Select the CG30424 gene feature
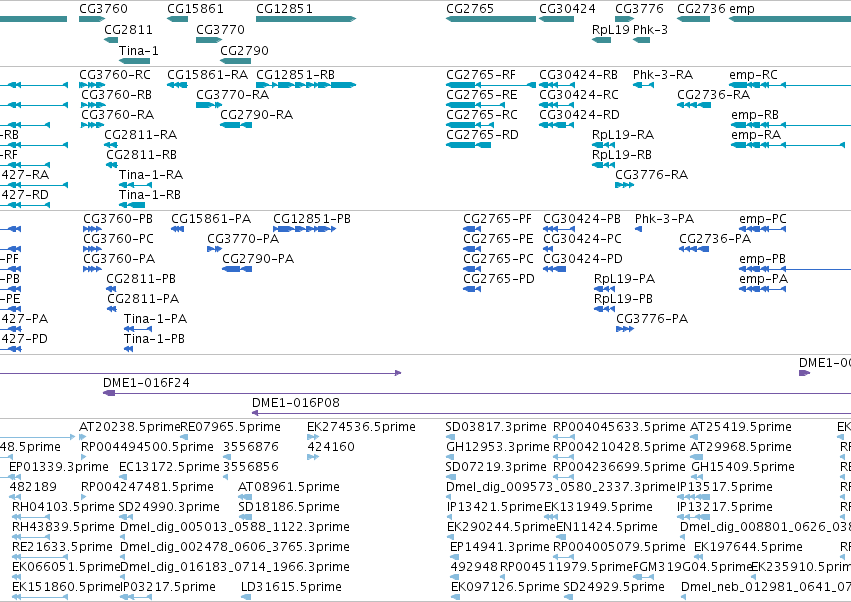The width and height of the screenshot is (851, 602). click(x=556, y=19)
